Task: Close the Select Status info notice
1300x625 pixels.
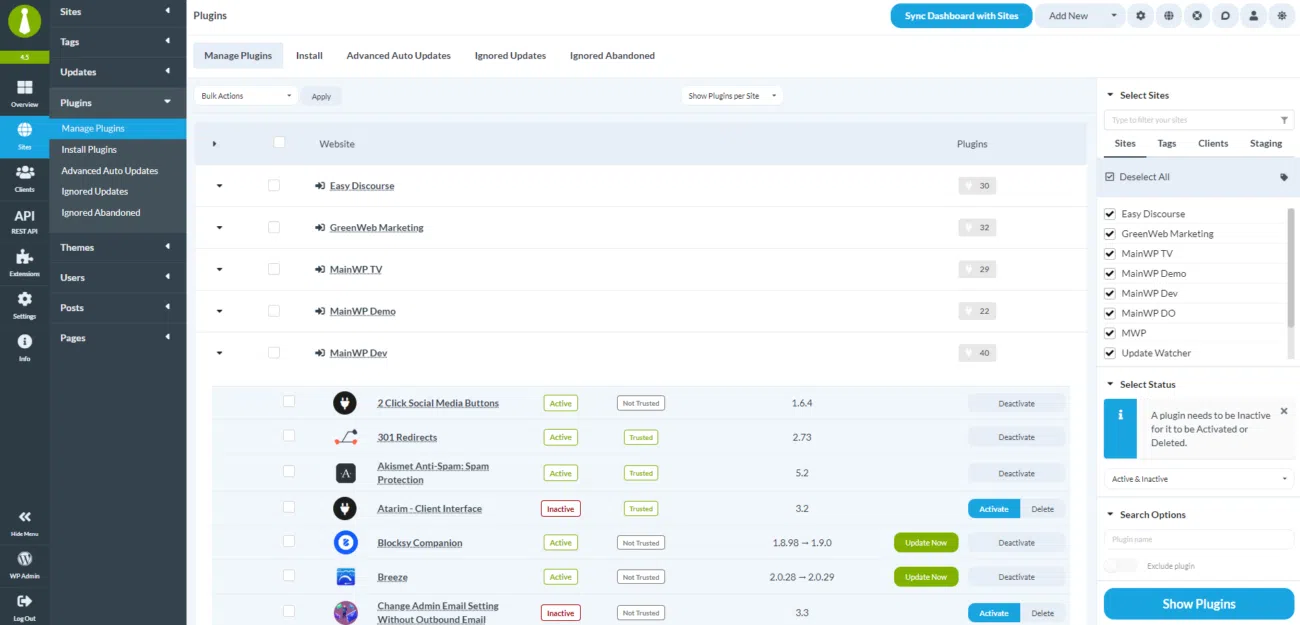Action: tap(1284, 411)
